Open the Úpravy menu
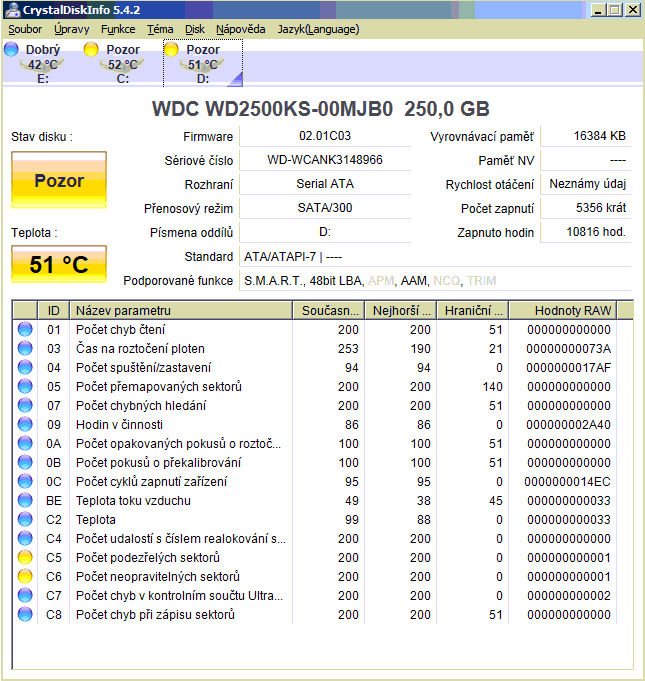The width and height of the screenshot is (645, 681). [x=72, y=29]
